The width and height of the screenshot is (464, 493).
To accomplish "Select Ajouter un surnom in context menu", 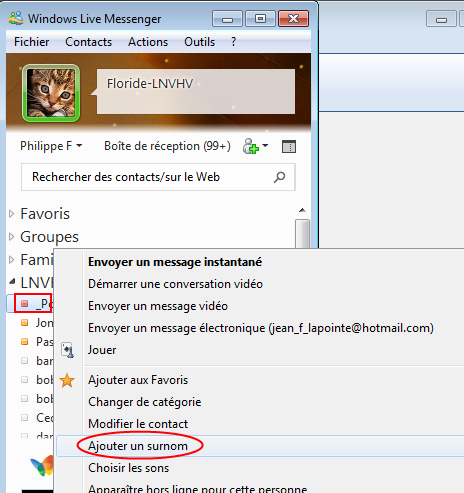I will 138,446.
